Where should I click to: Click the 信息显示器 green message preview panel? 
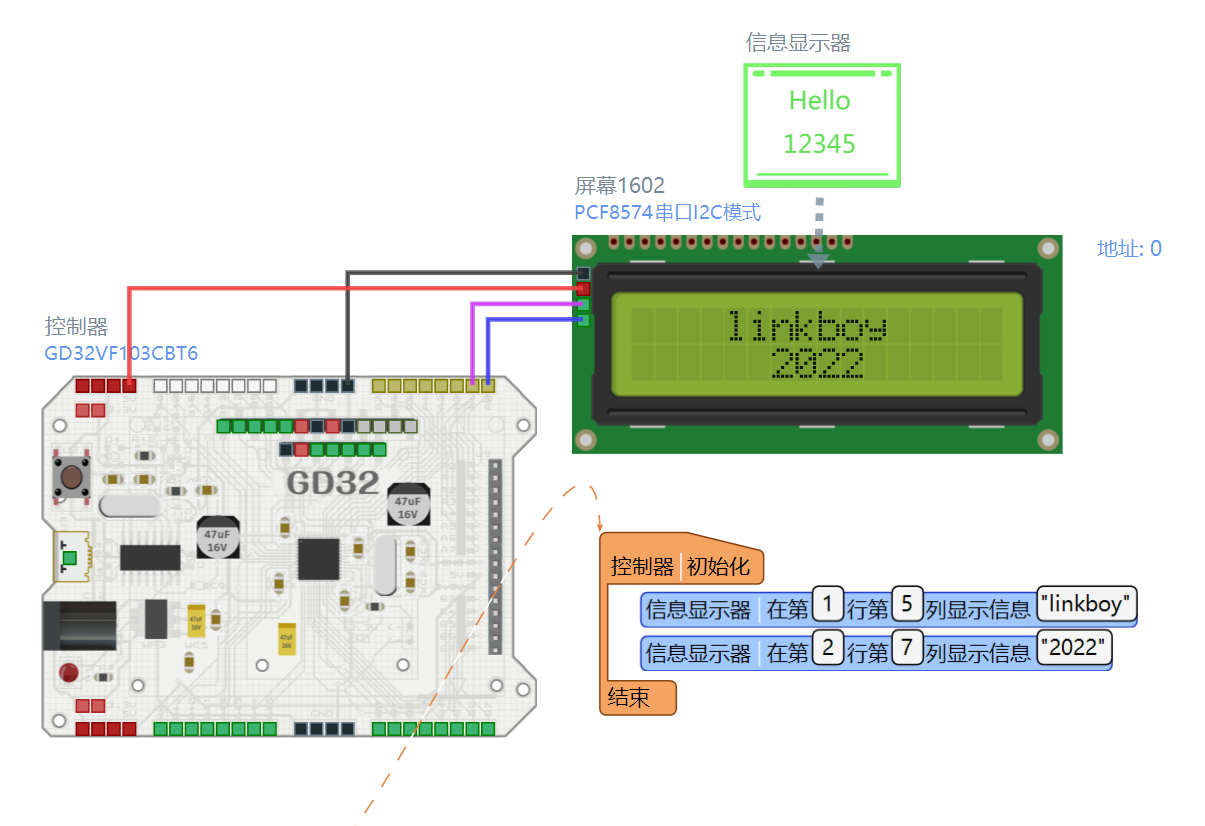click(822, 124)
